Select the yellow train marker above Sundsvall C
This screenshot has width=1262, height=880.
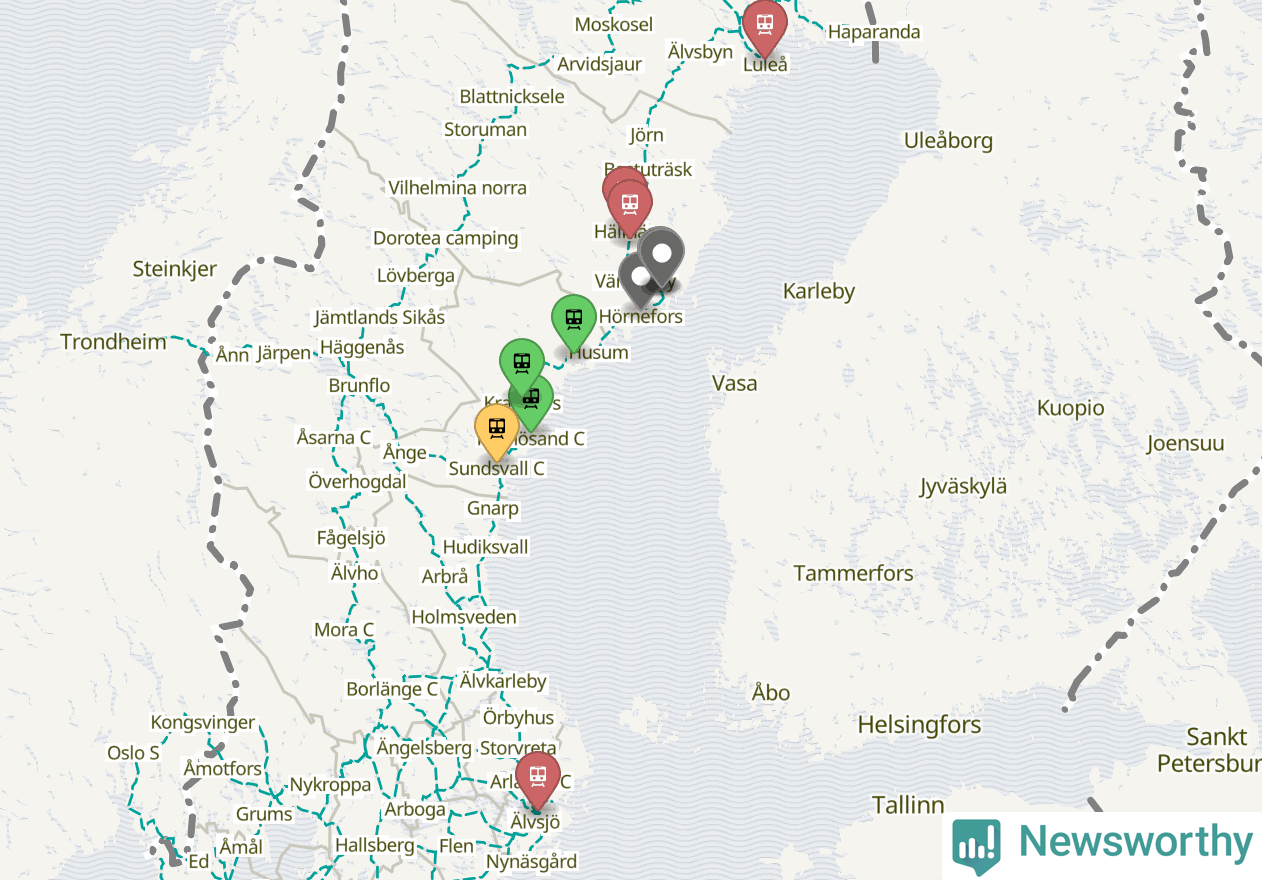[497, 430]
